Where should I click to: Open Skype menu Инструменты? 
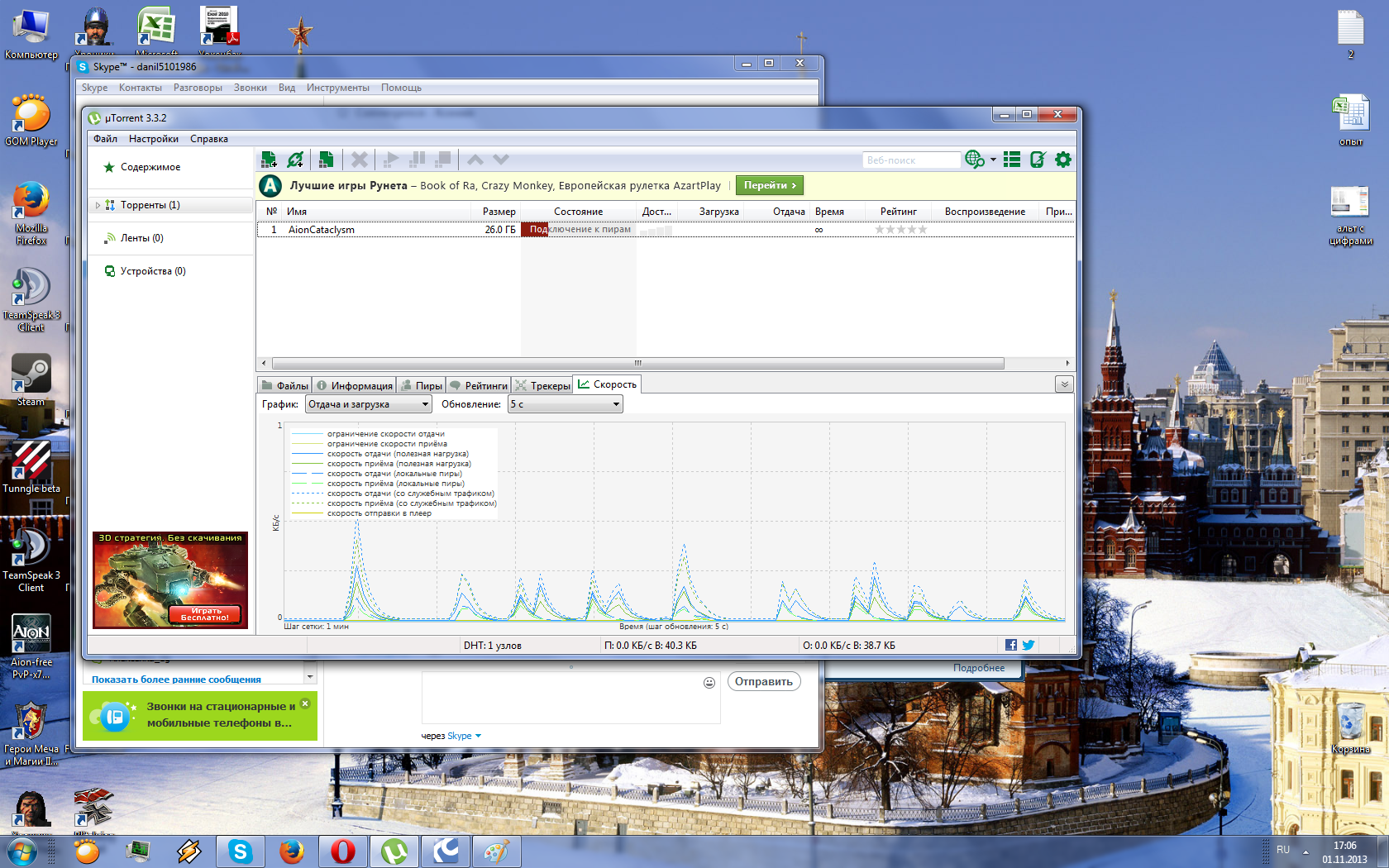click(338, 88)
